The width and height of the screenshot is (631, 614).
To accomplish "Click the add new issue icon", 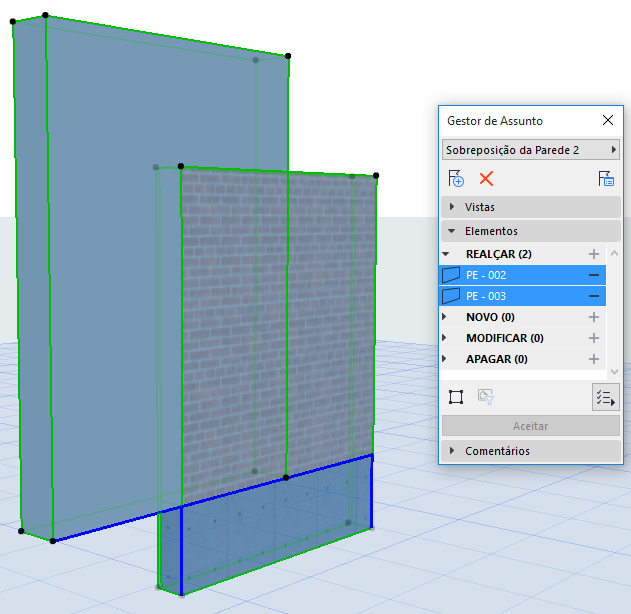I will click(x=456, y=179).
